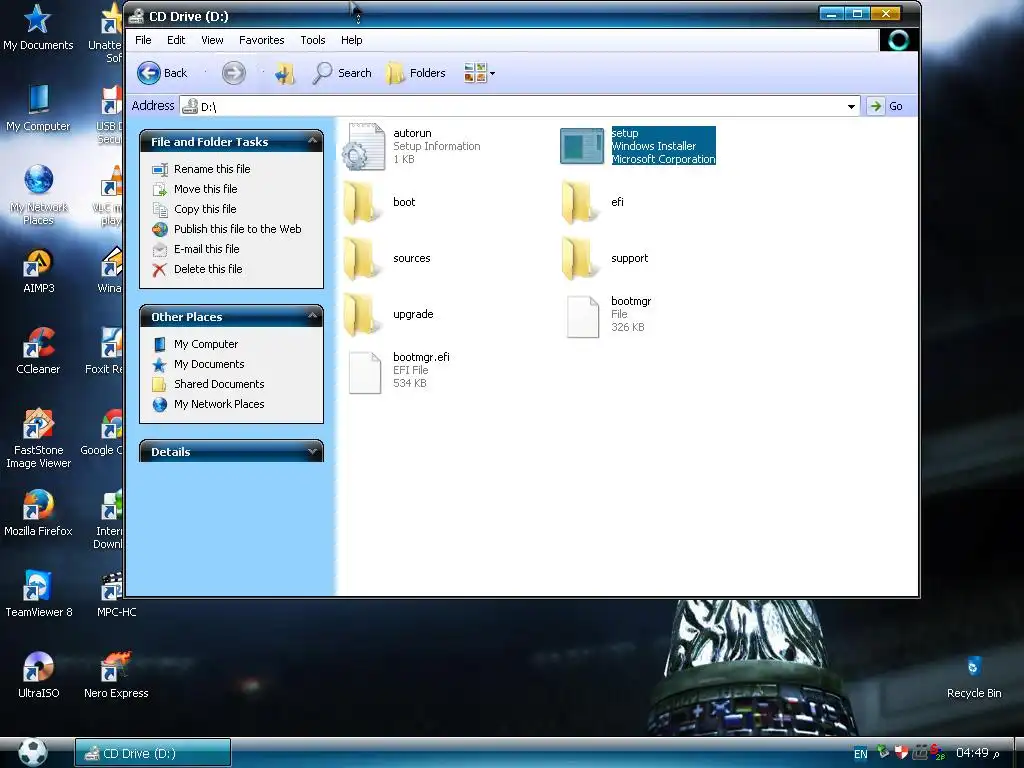Go up one folder level

[x=284, y=73]
